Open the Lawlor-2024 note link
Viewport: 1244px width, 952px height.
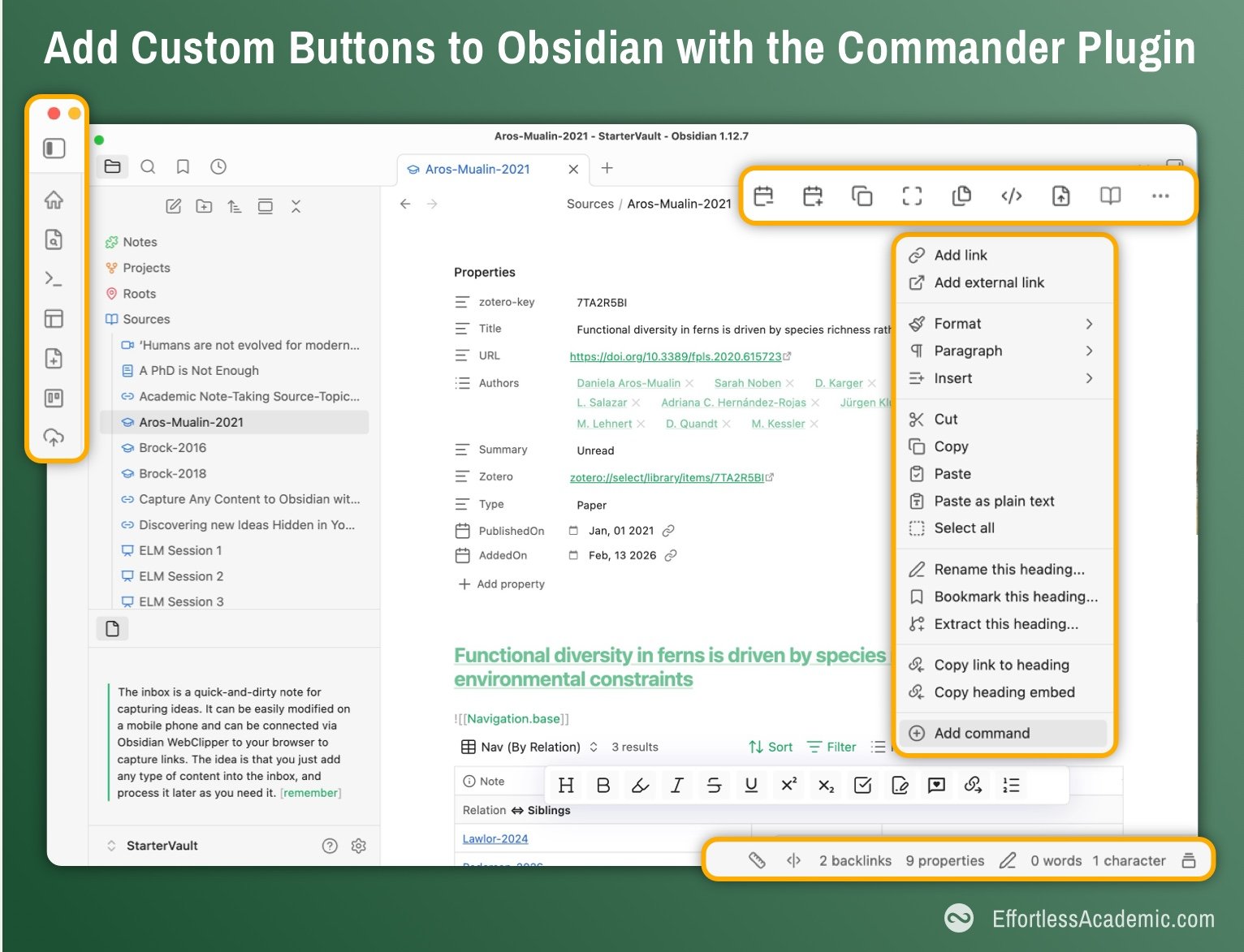pyautogui.click(x=495, y=838)
